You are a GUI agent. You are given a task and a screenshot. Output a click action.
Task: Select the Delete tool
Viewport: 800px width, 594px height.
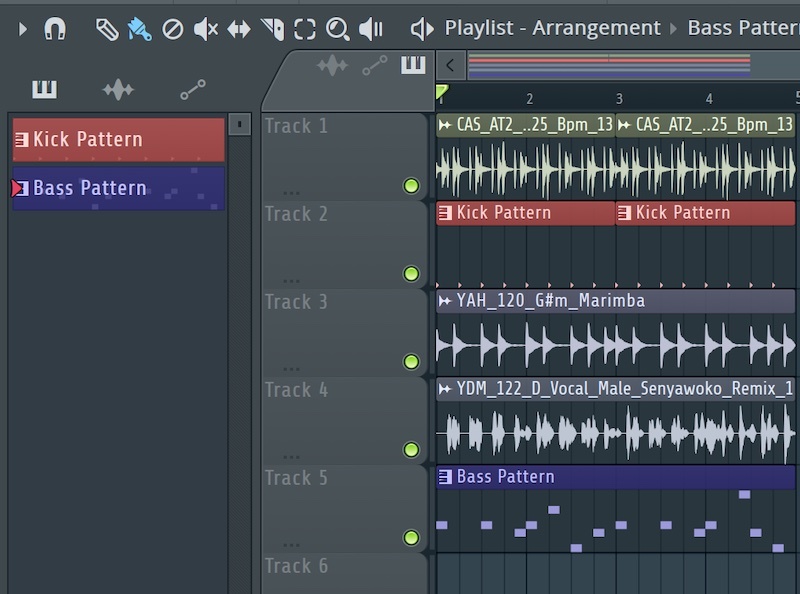172,29
